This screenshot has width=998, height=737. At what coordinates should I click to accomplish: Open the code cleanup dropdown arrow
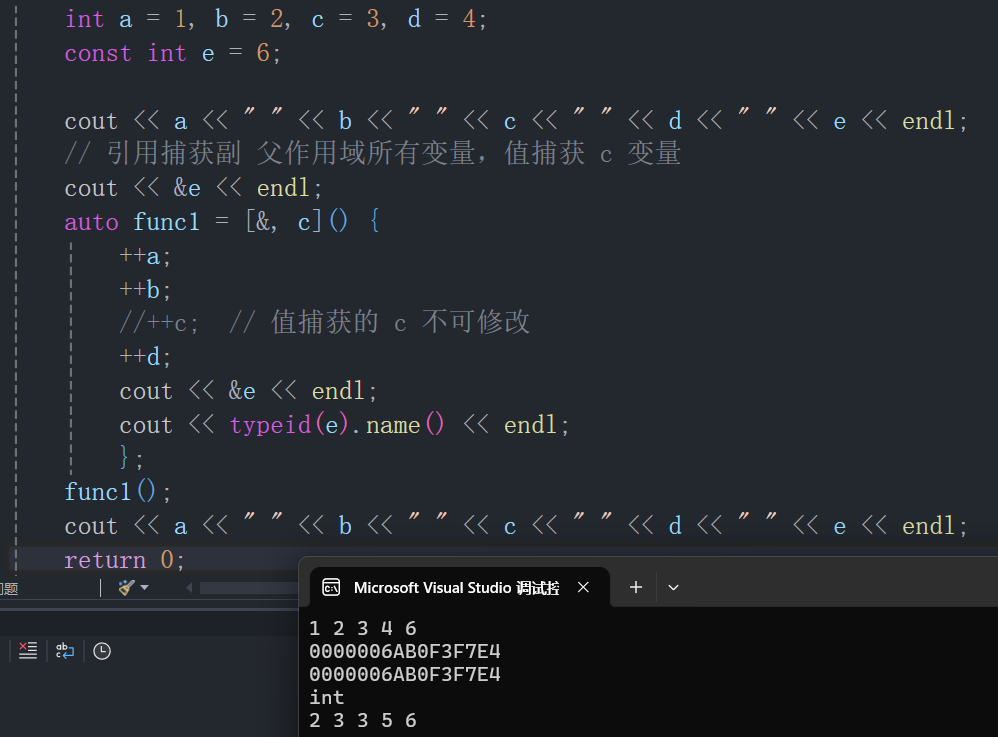pos(144,587)
